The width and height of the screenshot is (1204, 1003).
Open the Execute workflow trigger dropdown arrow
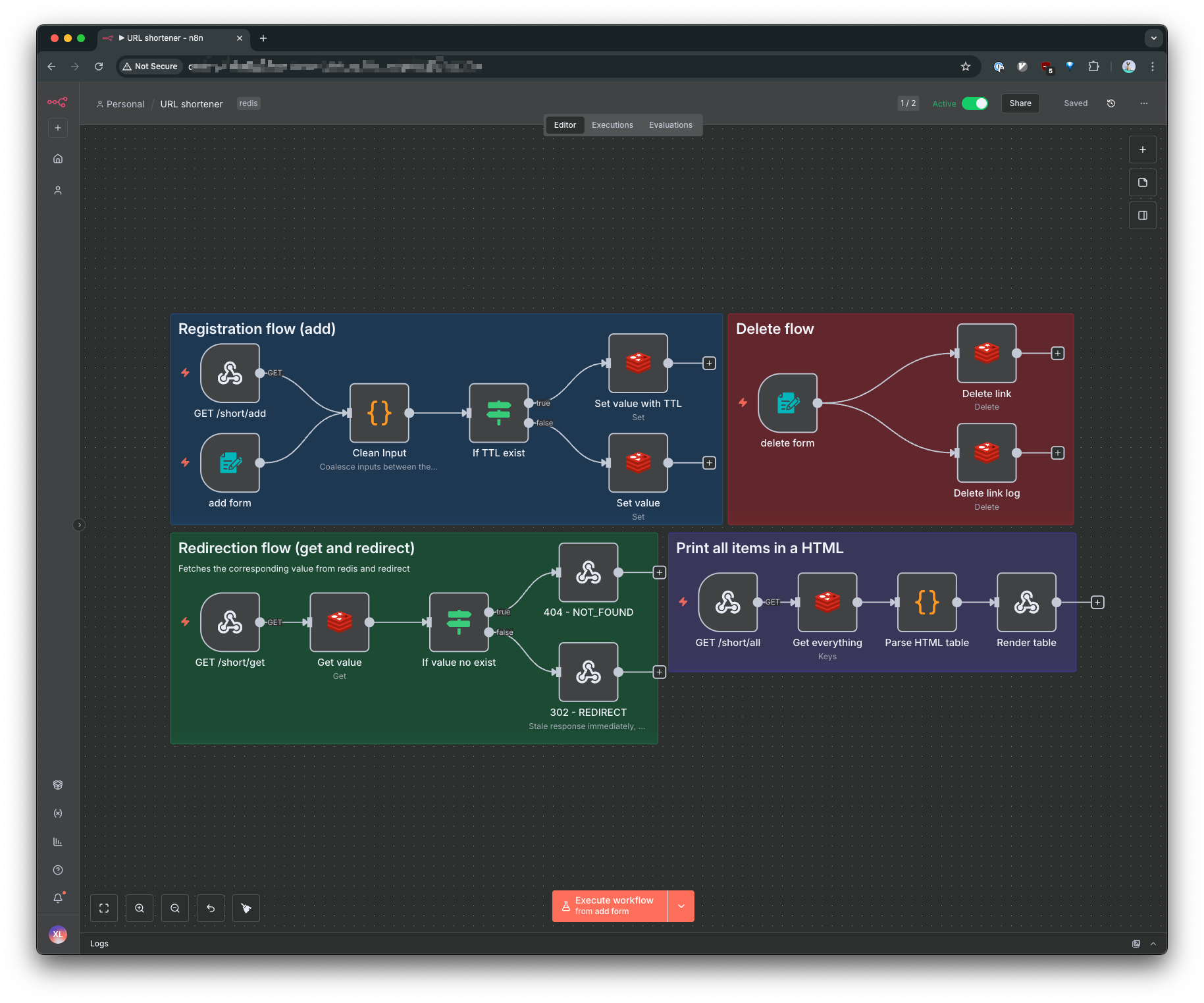[x=681, y=906]
